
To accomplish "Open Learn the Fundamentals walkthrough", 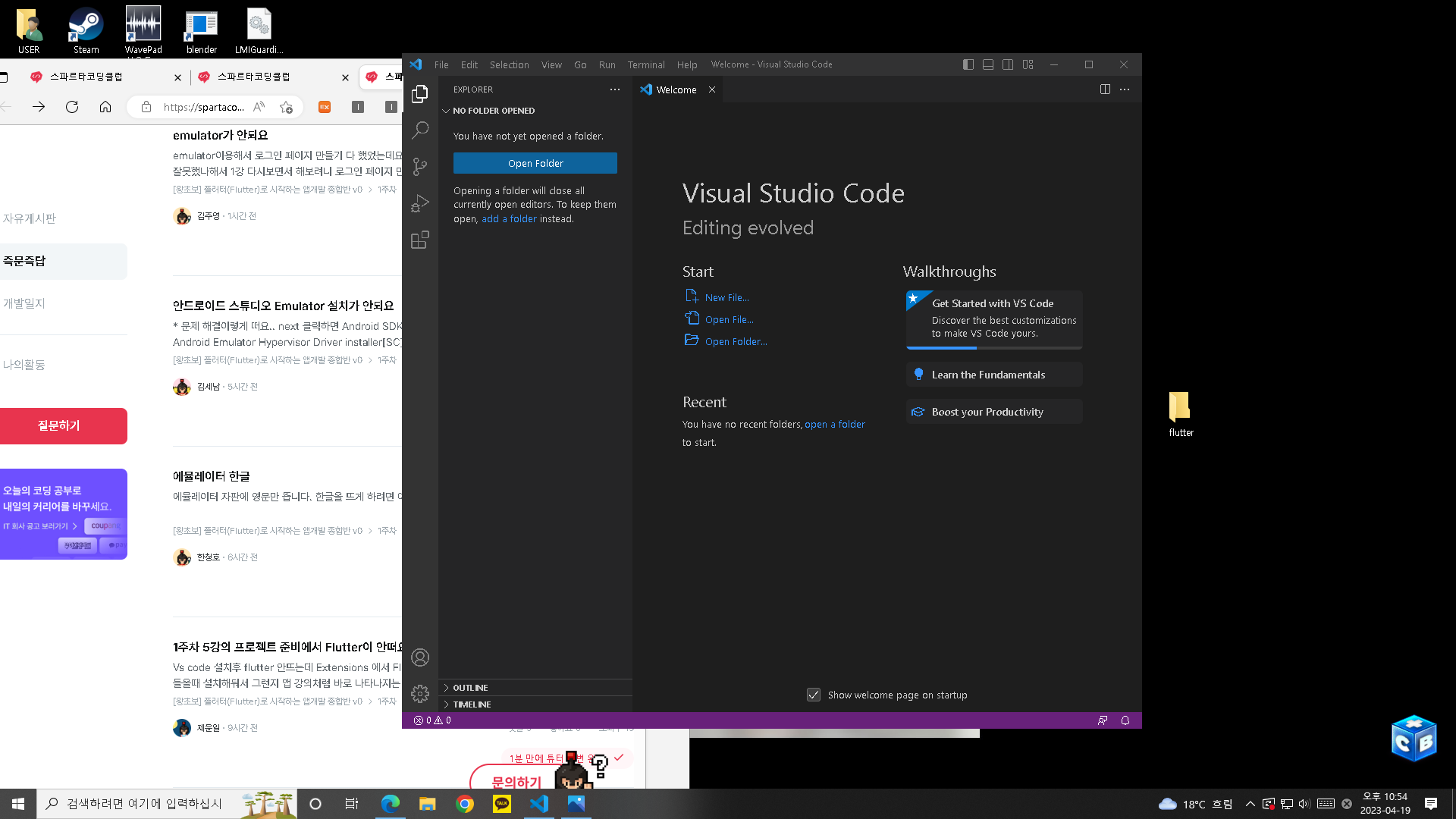I will [994, 375].
